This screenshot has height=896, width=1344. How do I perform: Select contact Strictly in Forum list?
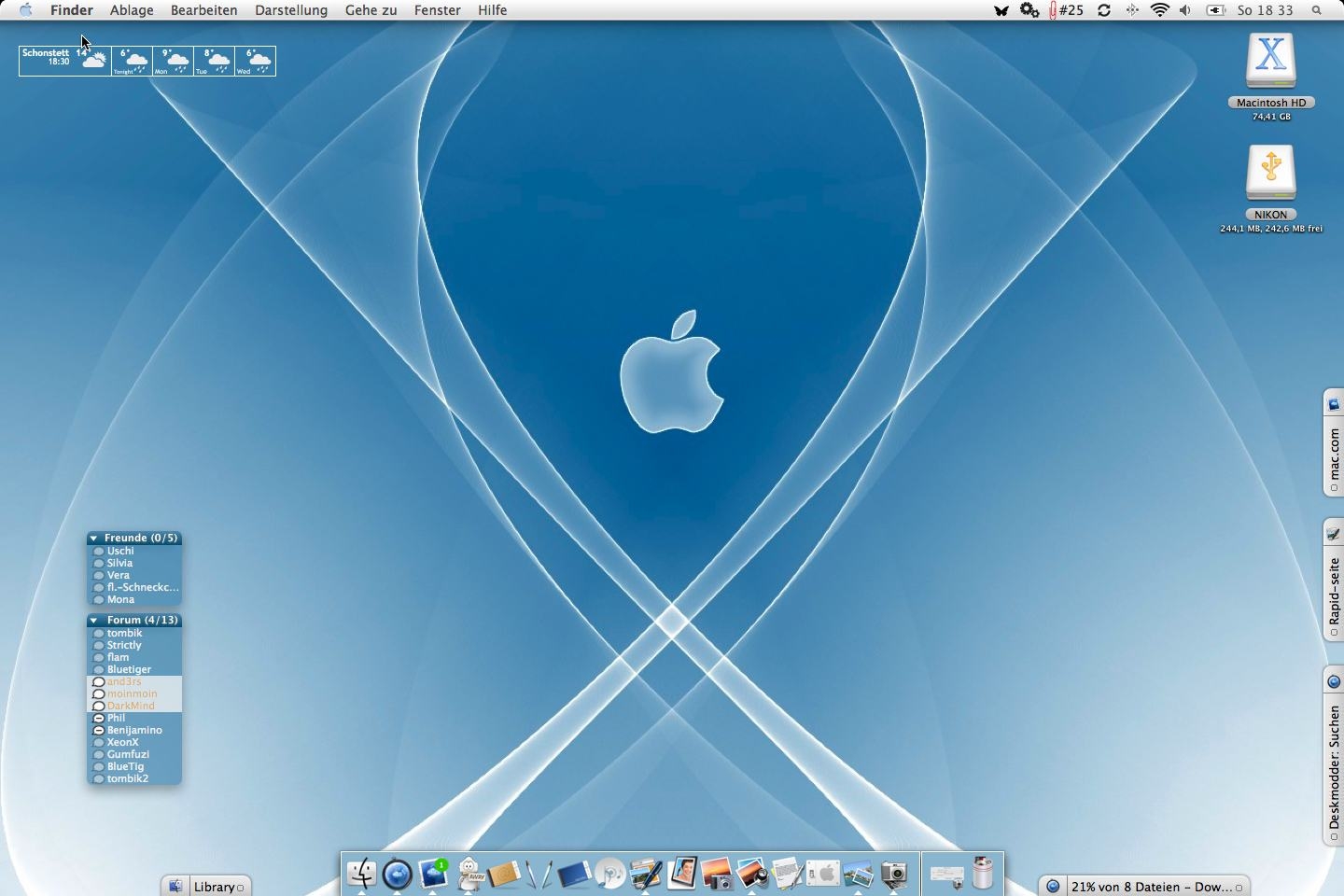click(x=134, y=645)
